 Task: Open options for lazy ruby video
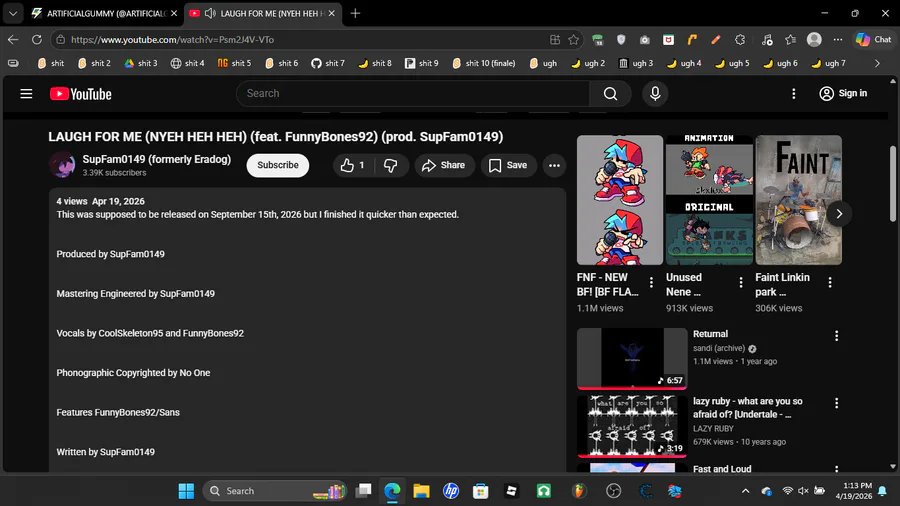click(836, 403)
